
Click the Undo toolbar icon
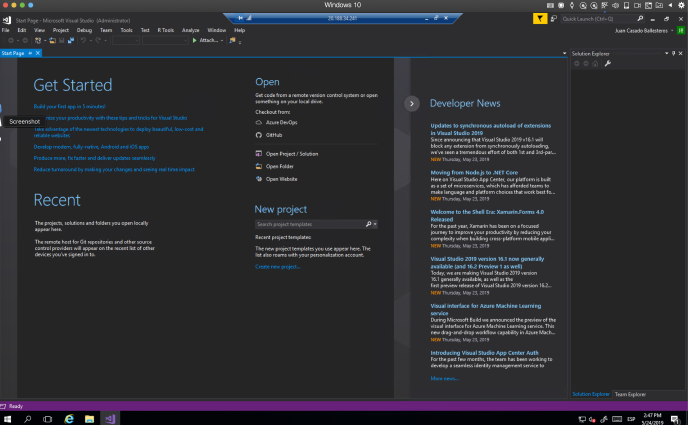coord(83,40)
